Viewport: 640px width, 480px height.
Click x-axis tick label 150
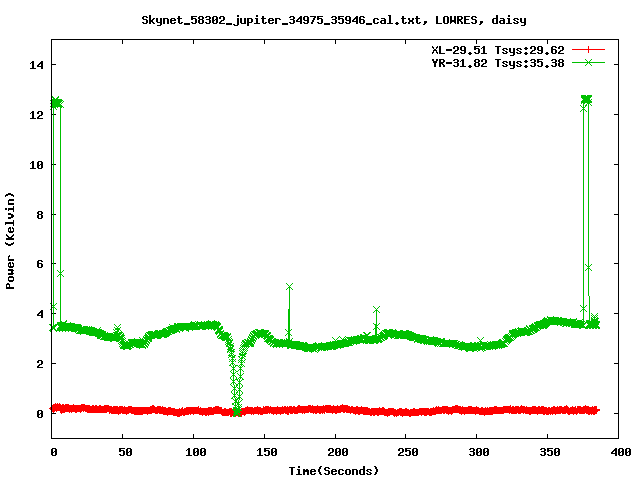pyautogui.click(x=267, y=452)
